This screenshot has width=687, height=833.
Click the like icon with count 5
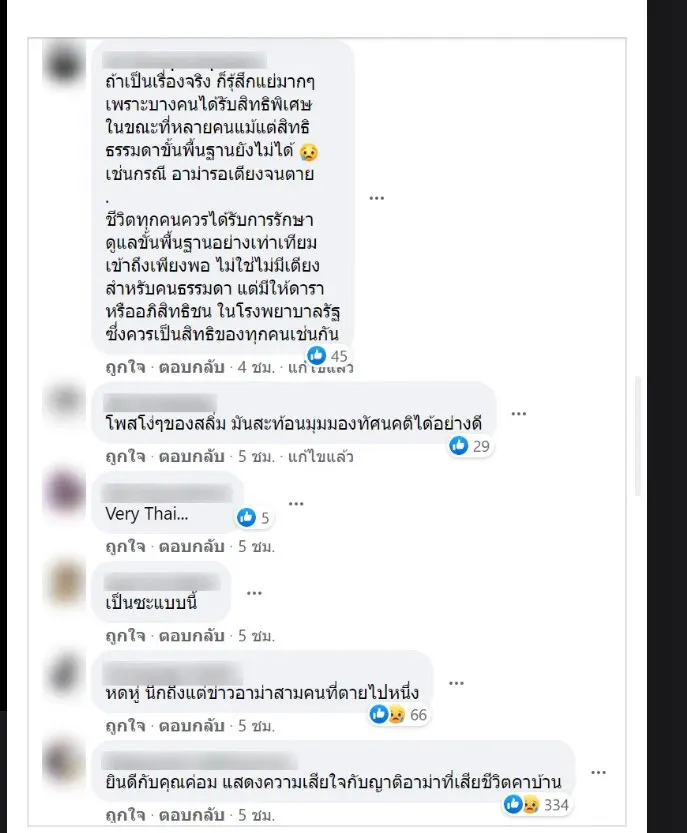click(x=254, y=517)
